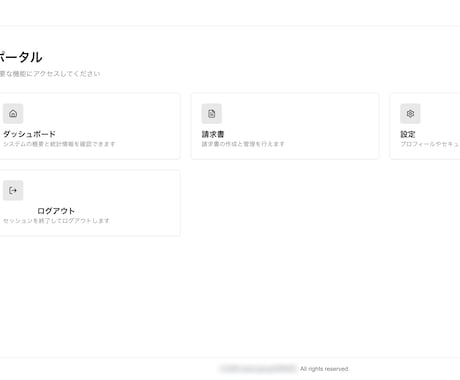
Task: Click the dashboard description mentioning システム
Action: pyautogui.click(x=59, y=144)
